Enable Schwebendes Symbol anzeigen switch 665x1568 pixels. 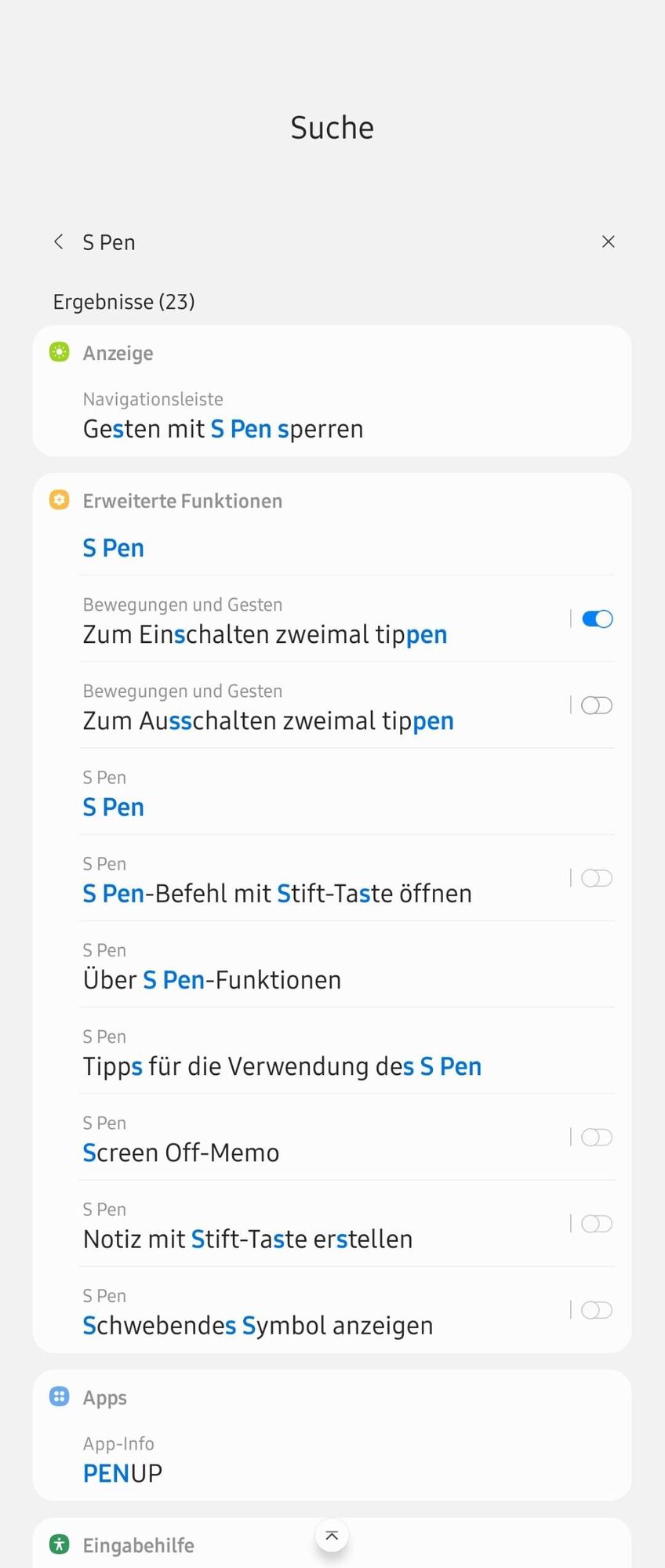[x=597, y=1310]
